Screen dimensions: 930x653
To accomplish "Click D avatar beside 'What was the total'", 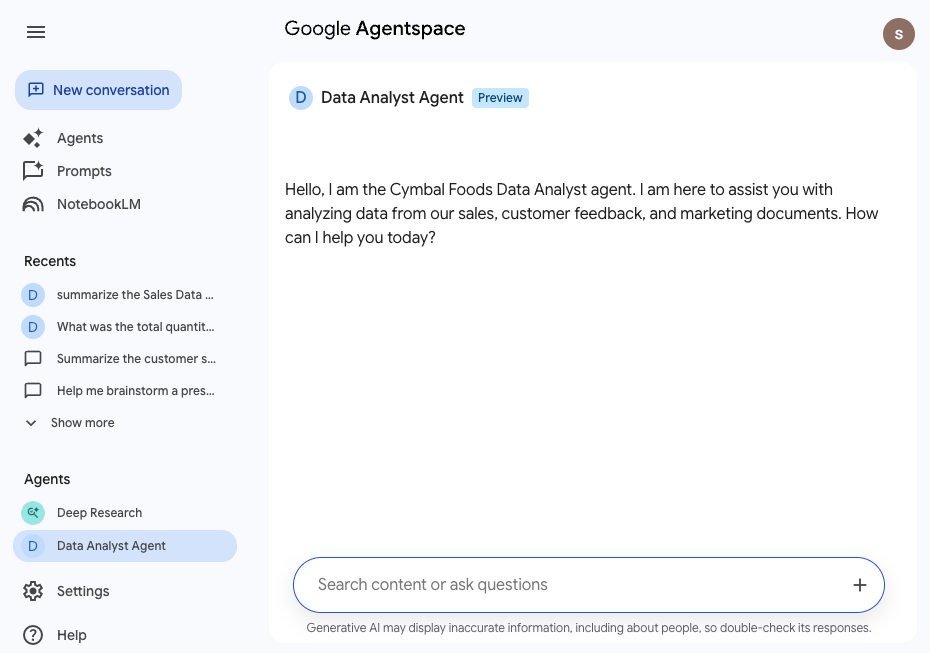I will coord(33,327).
